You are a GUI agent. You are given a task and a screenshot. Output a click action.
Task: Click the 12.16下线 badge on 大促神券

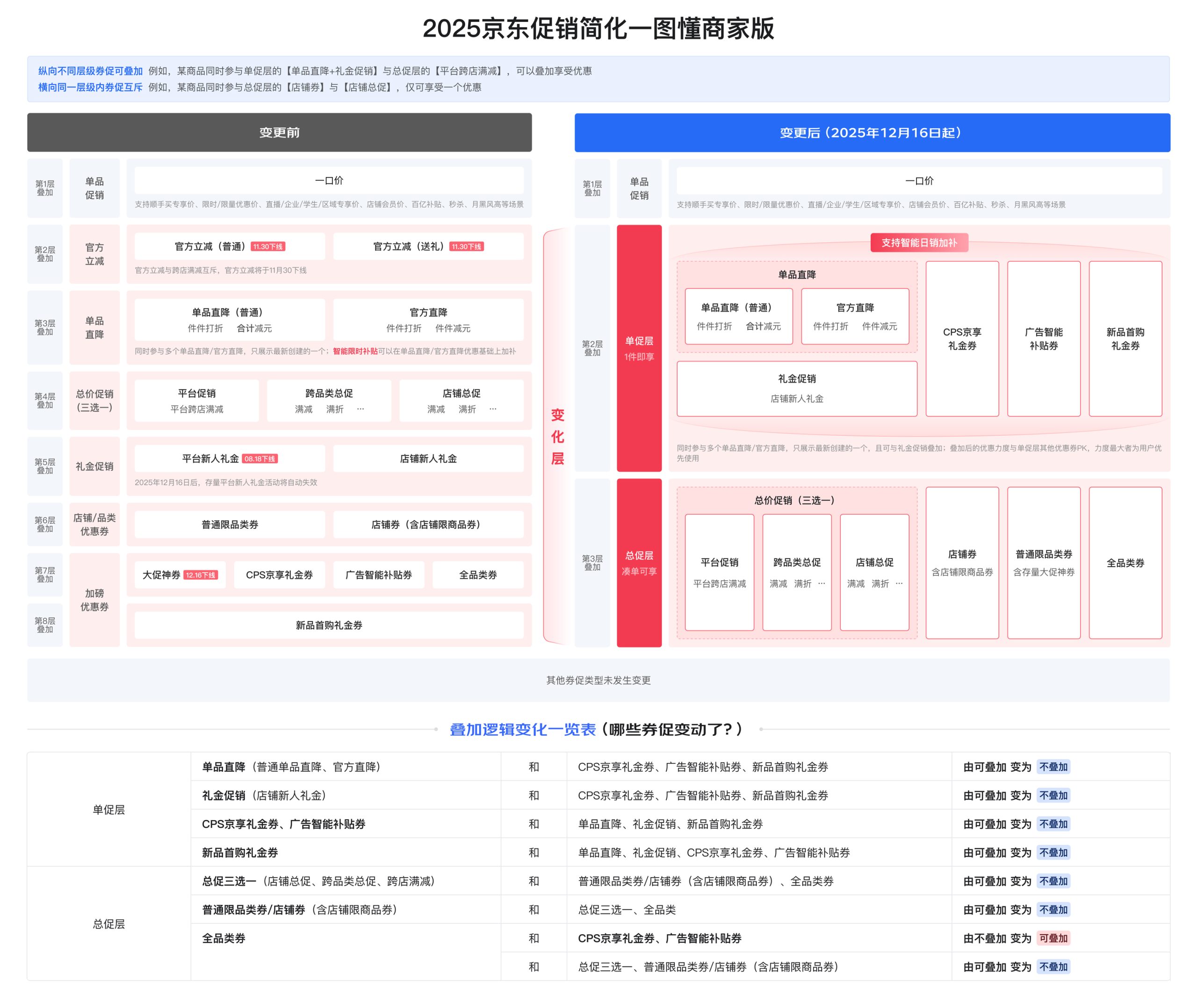click(x=201, y=576)
